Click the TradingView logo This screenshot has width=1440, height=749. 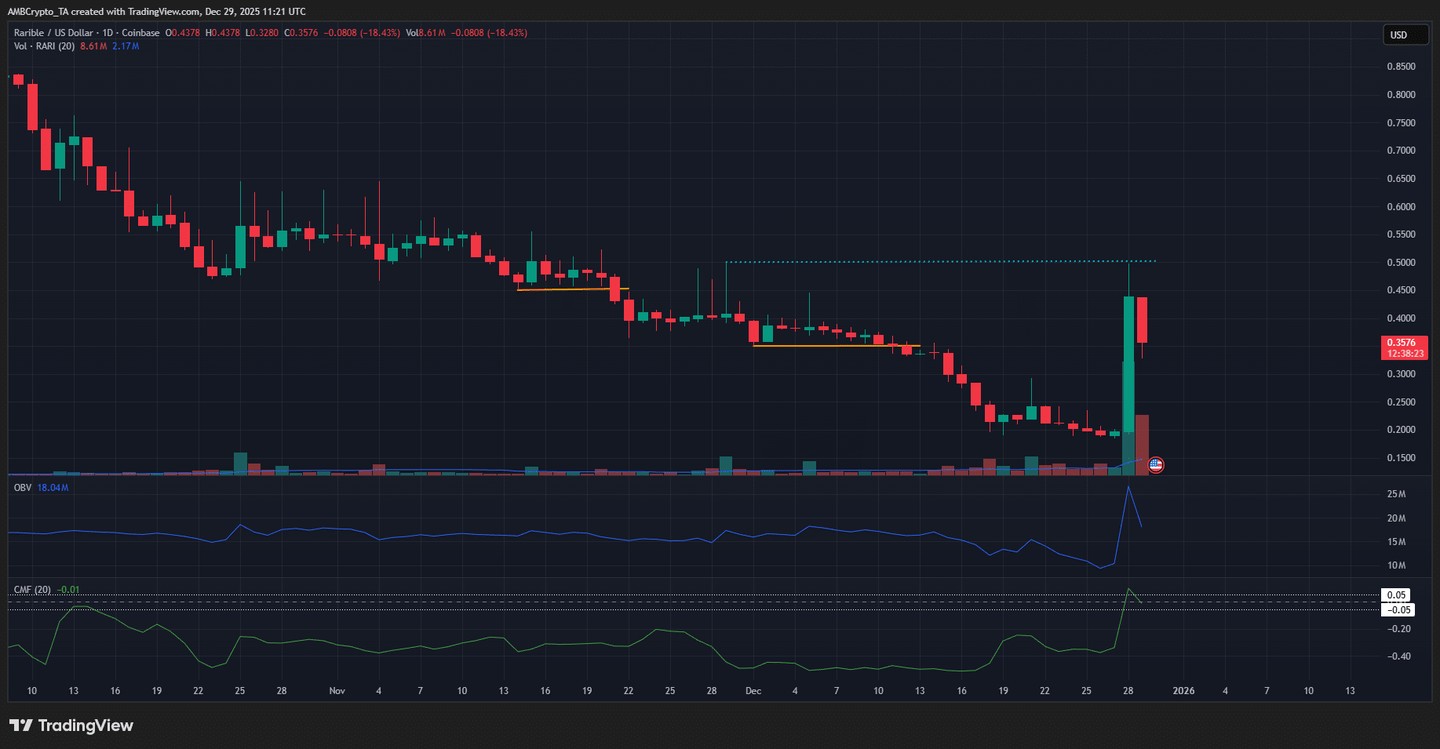[x=71, y=725]
